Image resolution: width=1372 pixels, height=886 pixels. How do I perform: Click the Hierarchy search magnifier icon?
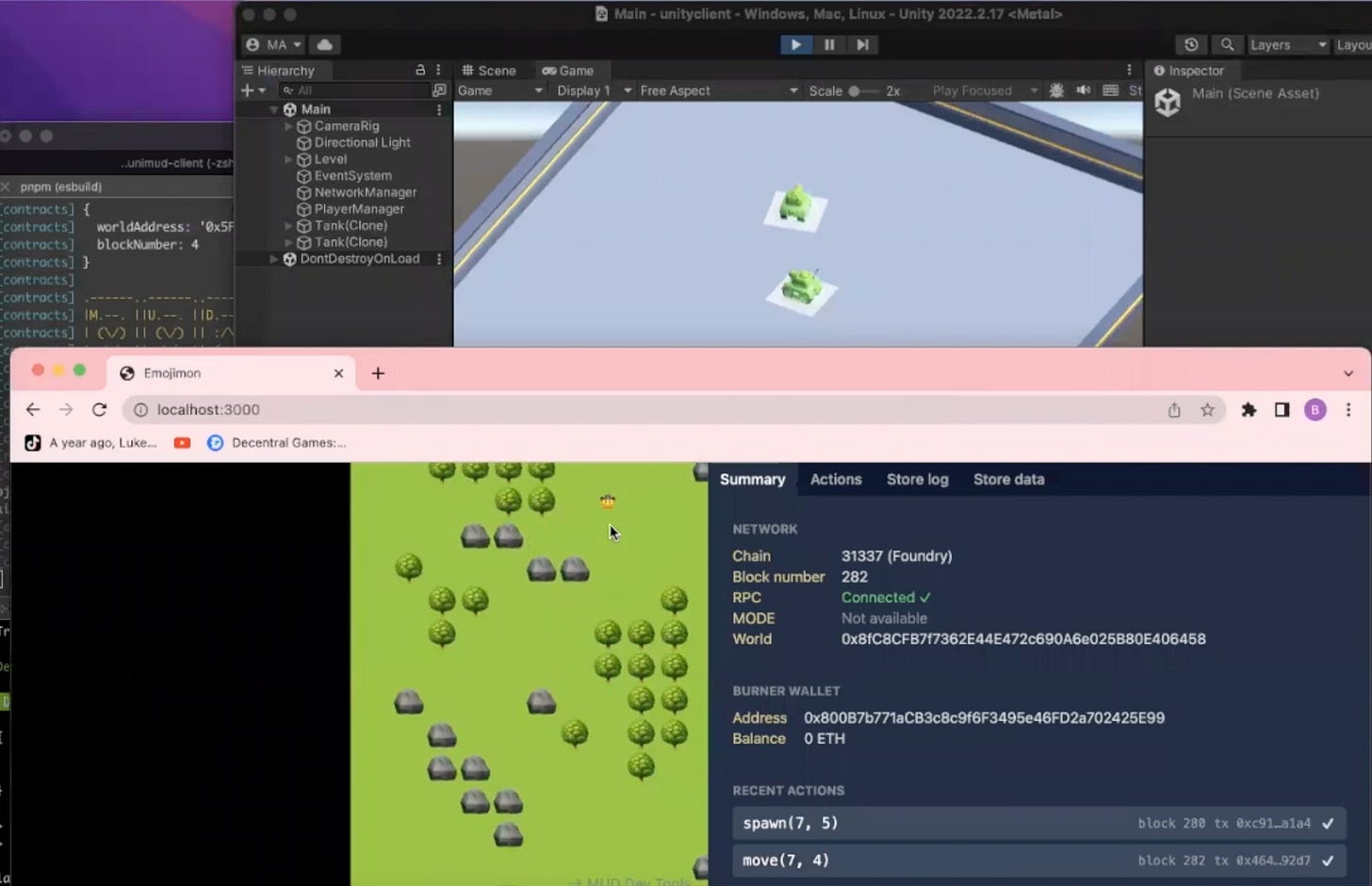[288, 90]
